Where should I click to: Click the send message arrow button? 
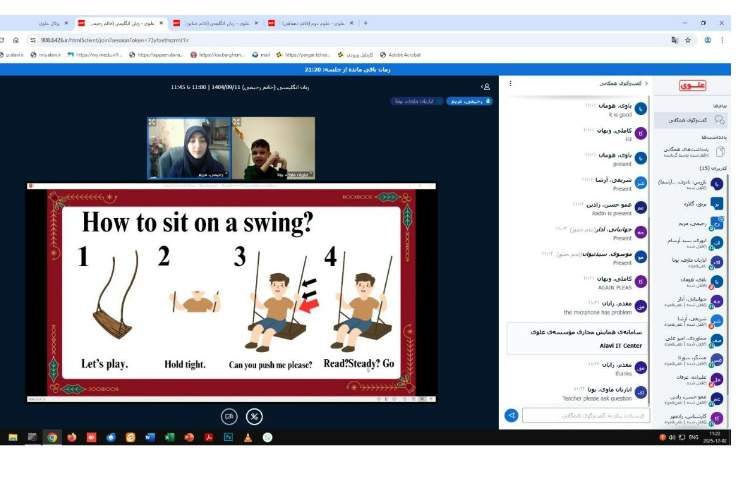511,415
